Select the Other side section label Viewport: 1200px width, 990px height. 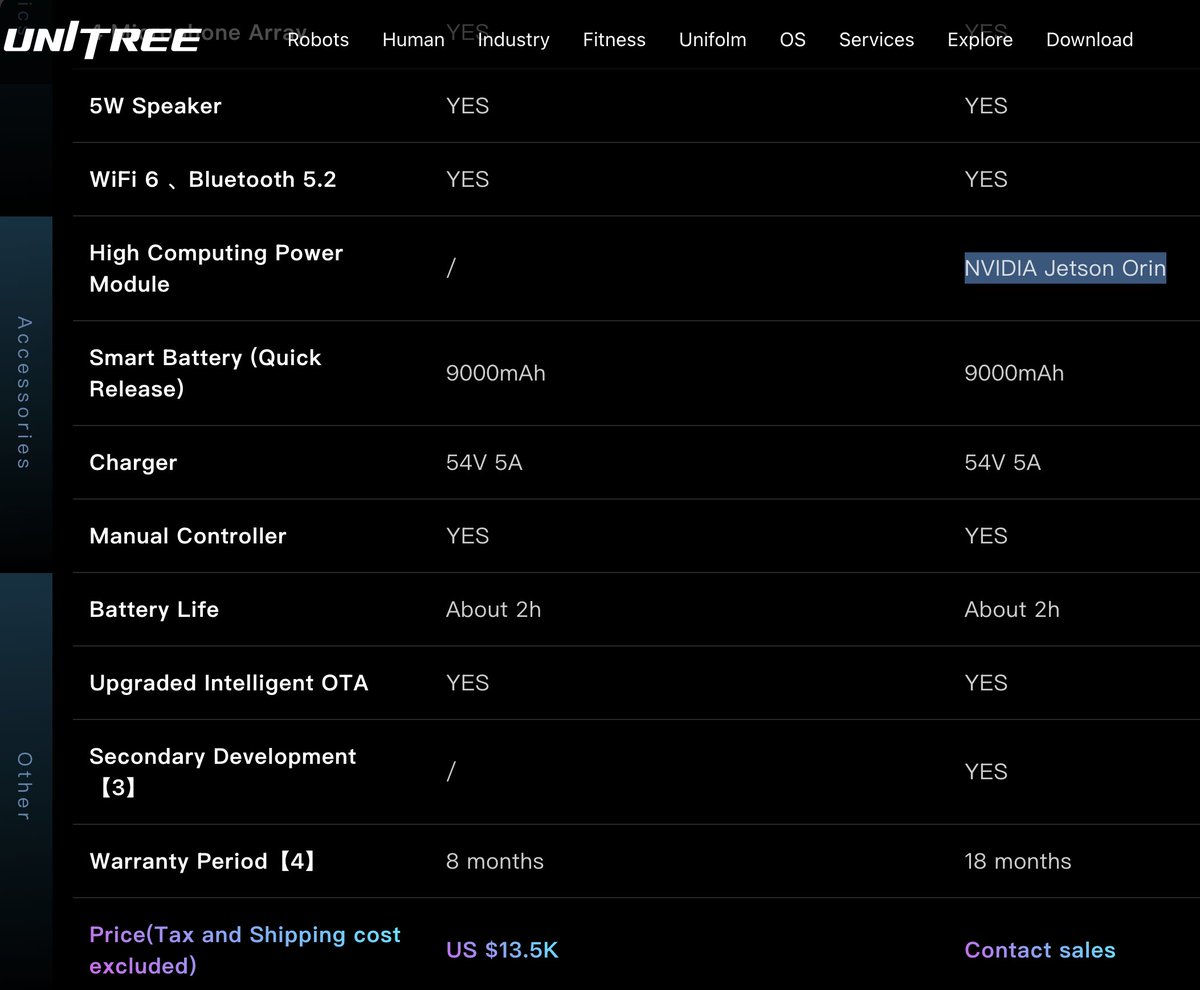[25, 786]
